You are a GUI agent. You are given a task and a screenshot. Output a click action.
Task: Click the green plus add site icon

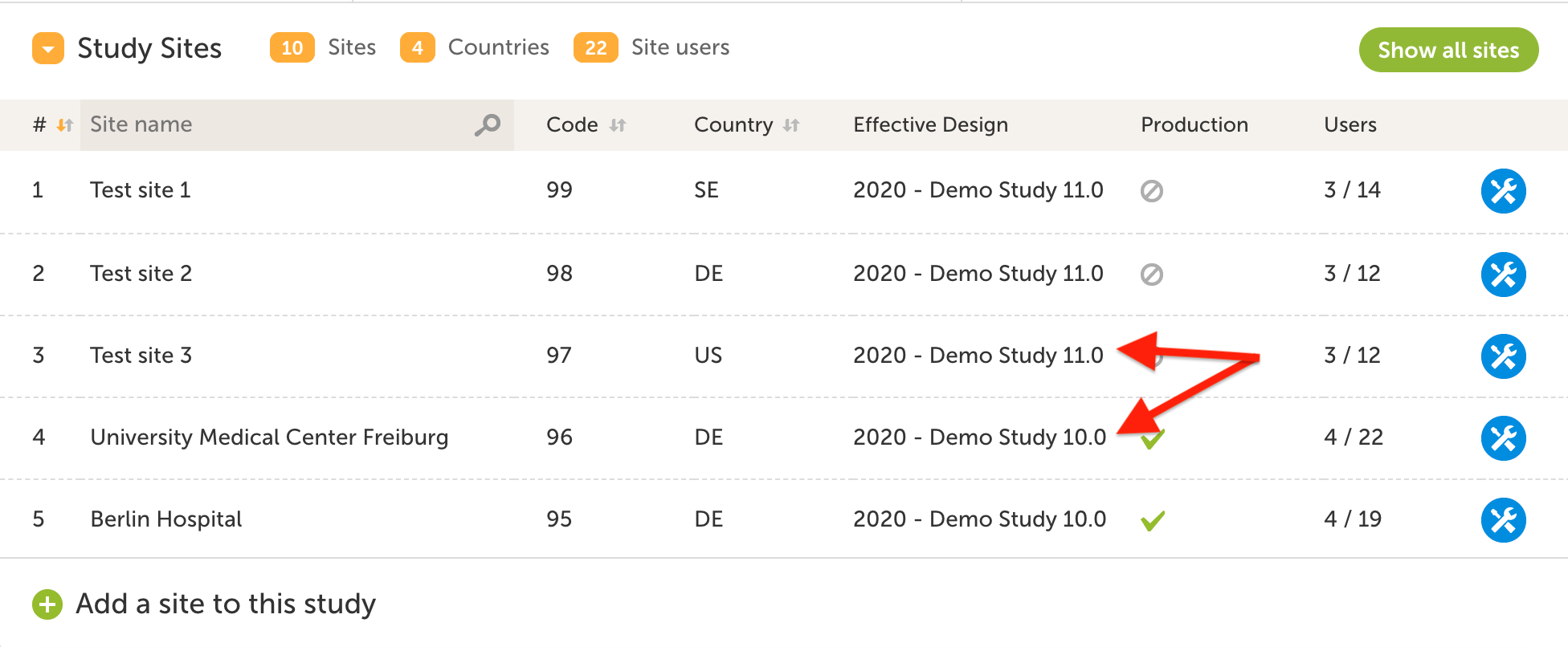pyautogui.click(x=47, y=604)
